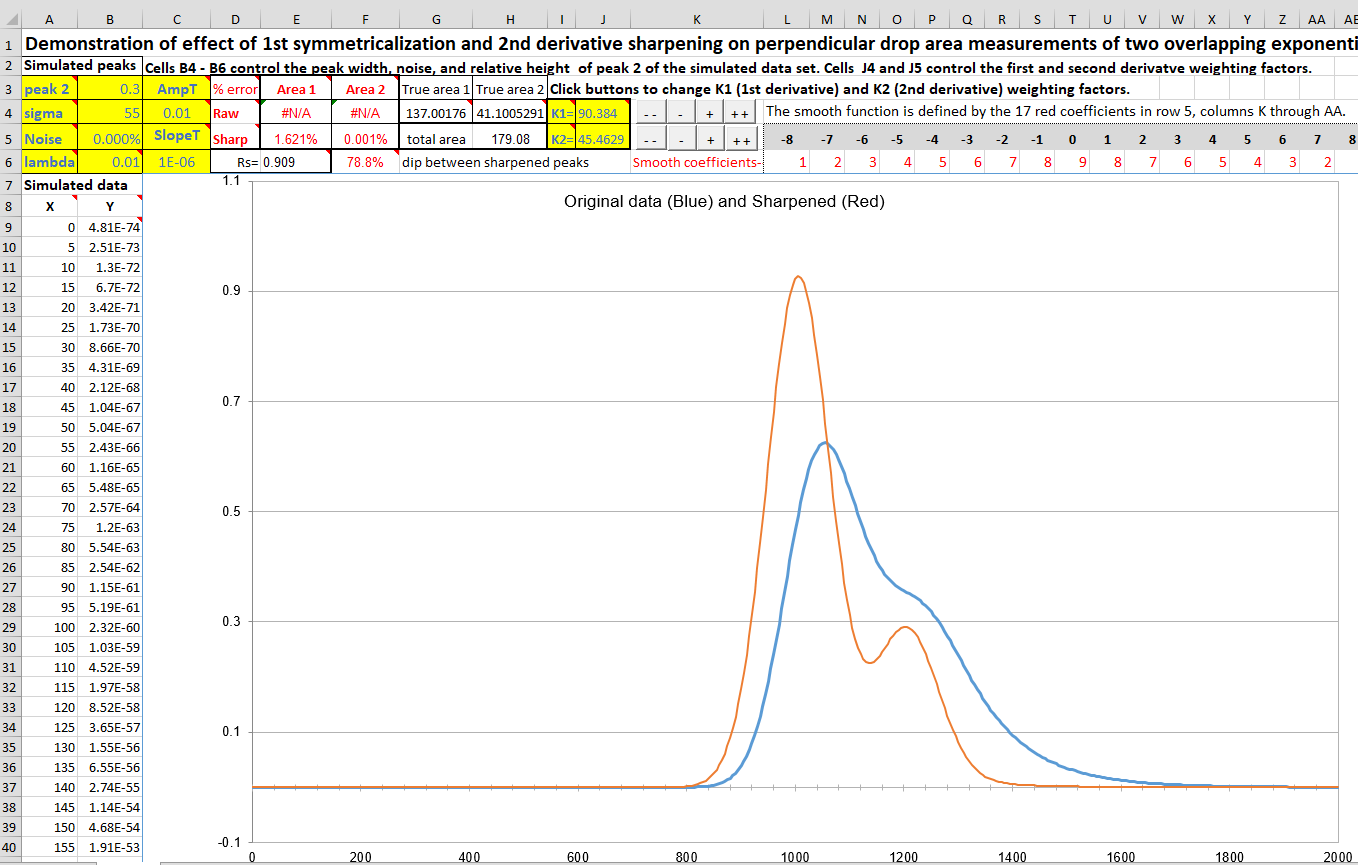
Task: Select the center smooth coefficient 9
Action: (x=1071, y=162)
